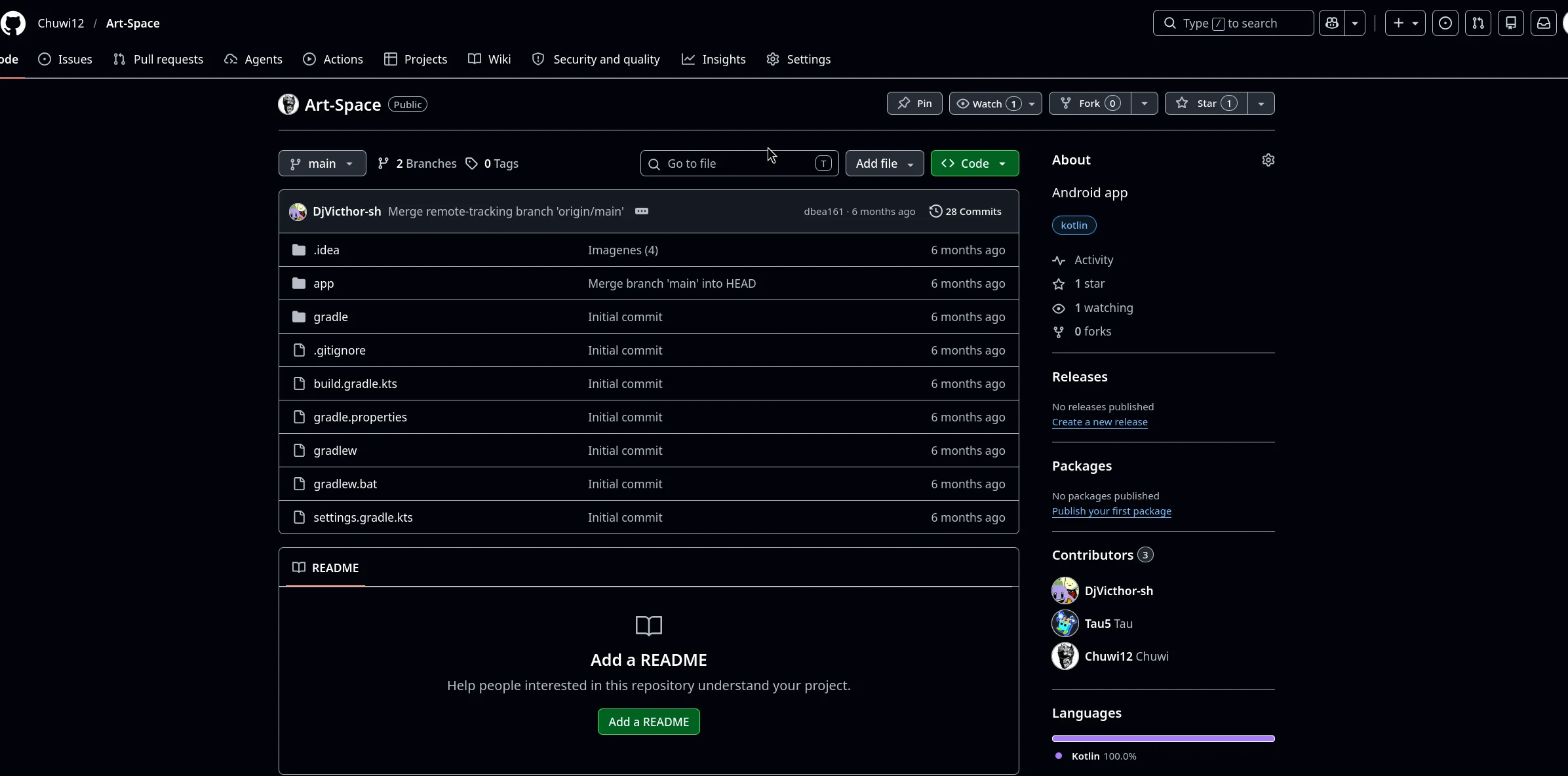Open repositories icon in top header
1568x776 pixels.
tap(1511, 23)
